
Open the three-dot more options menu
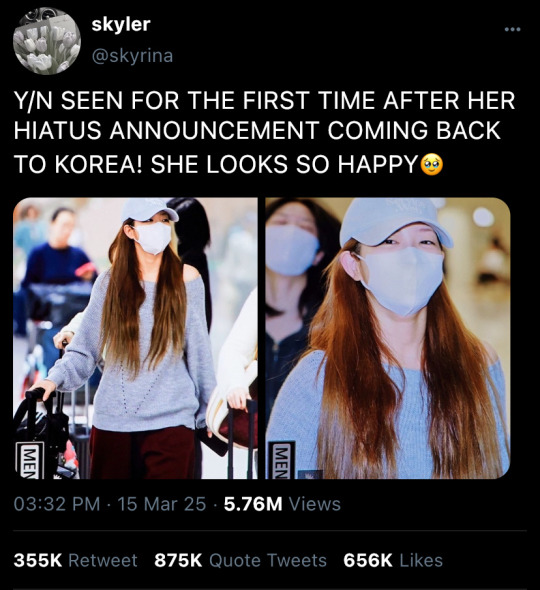click(512, 29)
